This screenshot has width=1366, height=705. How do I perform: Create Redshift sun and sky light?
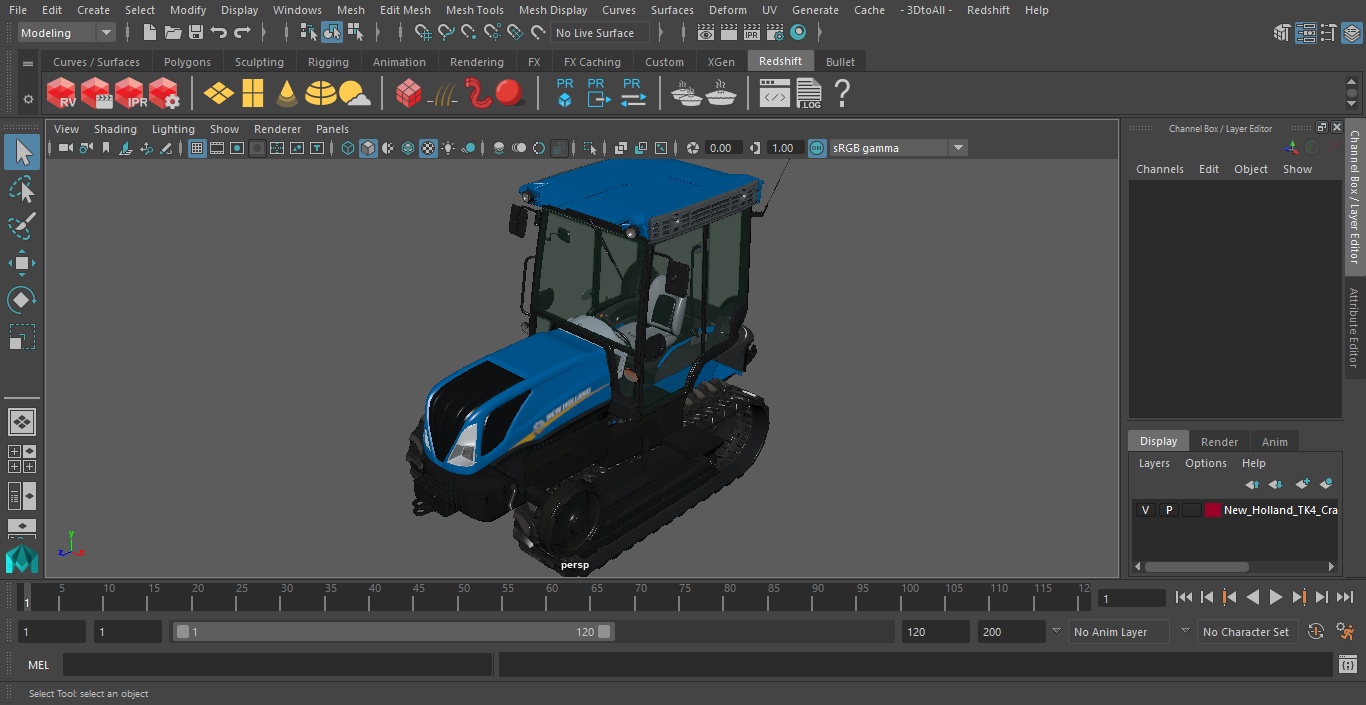(355, 94)
